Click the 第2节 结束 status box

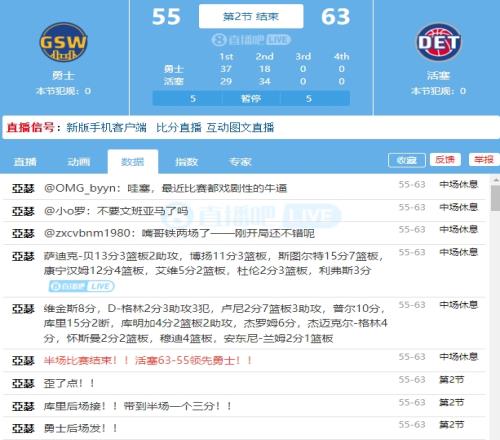[251, 16]
